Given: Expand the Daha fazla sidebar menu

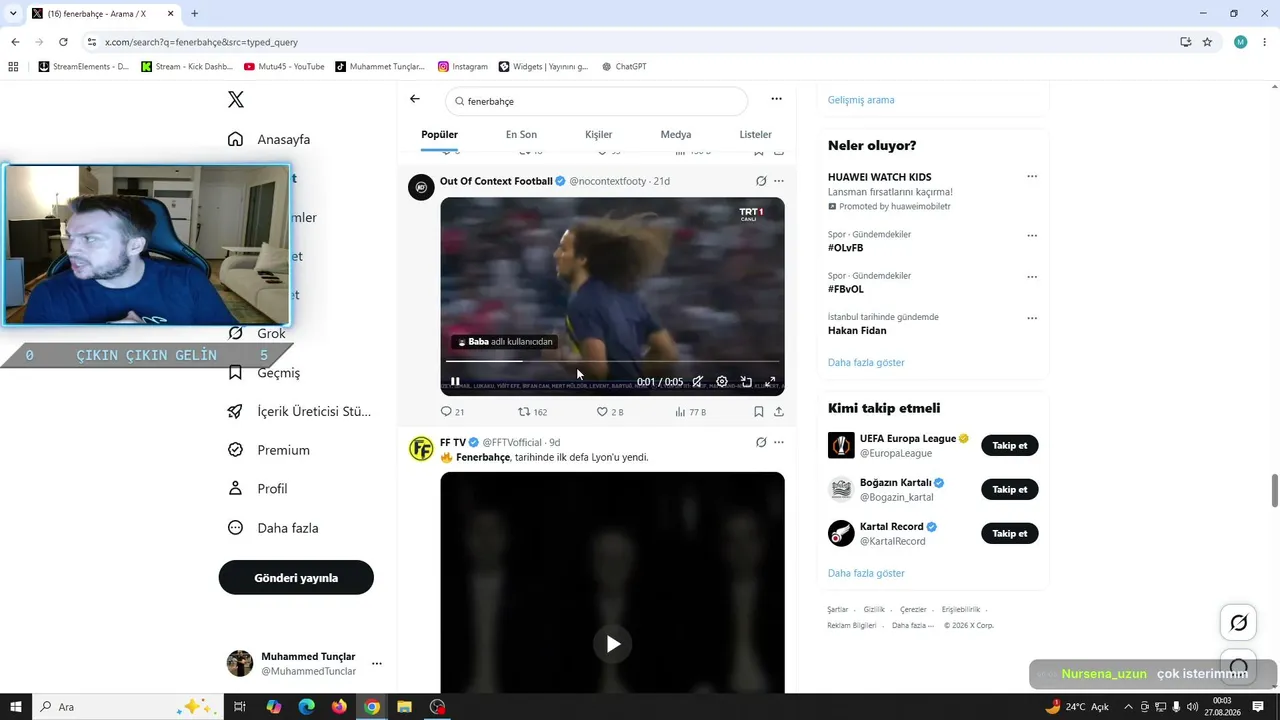Looking at the screenshot, I should pyautogui.click(x=273, y=528).
